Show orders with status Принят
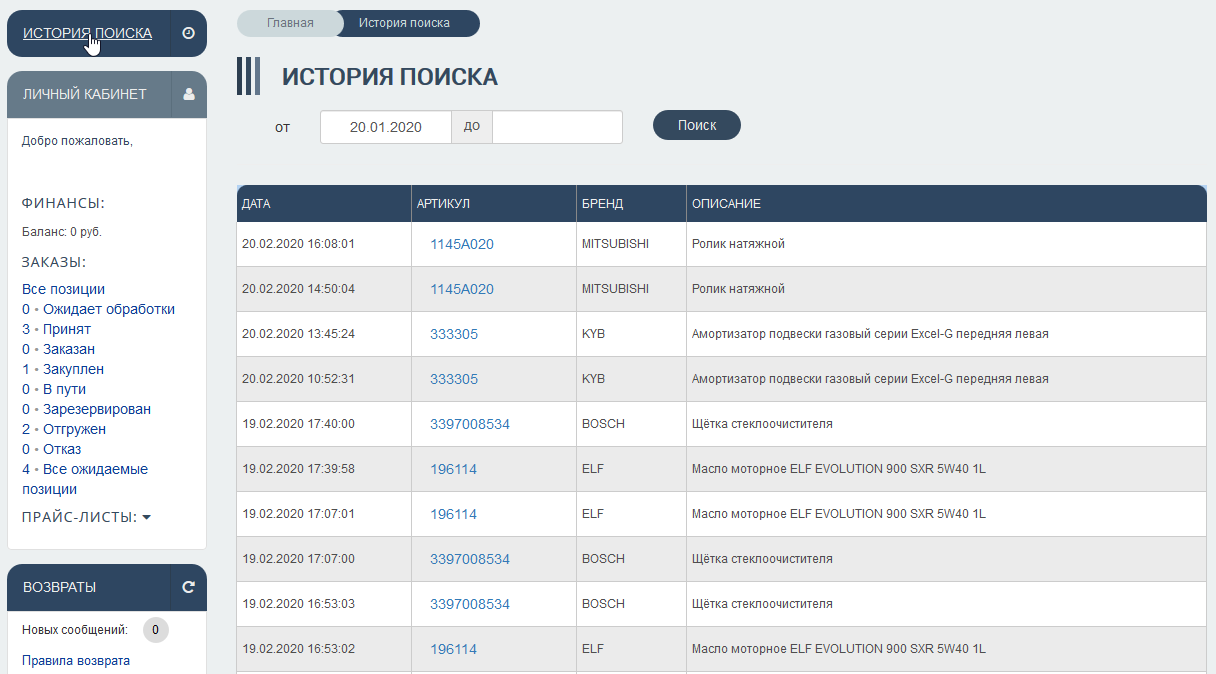This screenshot has width=1216, height=674. click(x=66, y=329)
